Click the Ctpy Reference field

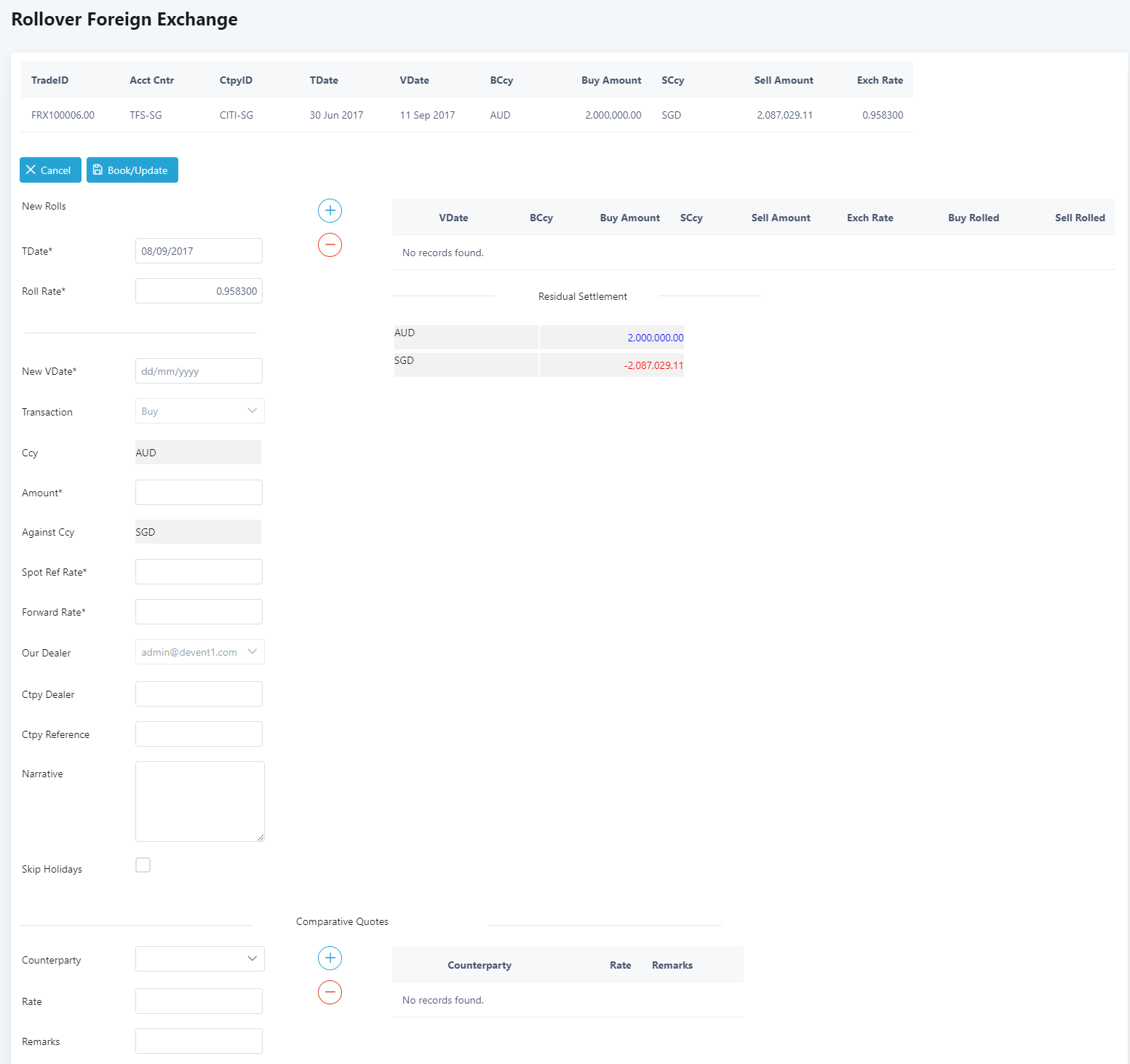(x=199, y=734)
